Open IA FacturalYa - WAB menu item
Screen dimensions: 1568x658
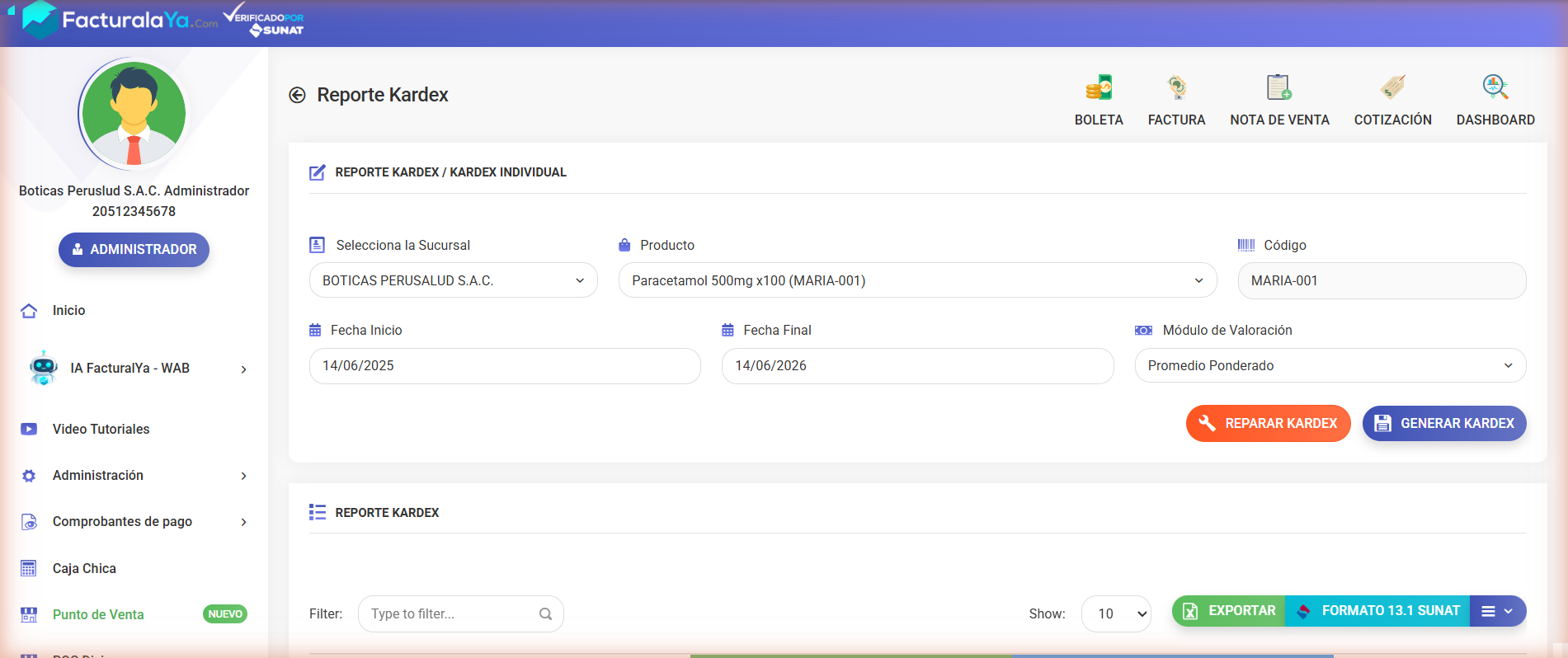click(130, 369)
